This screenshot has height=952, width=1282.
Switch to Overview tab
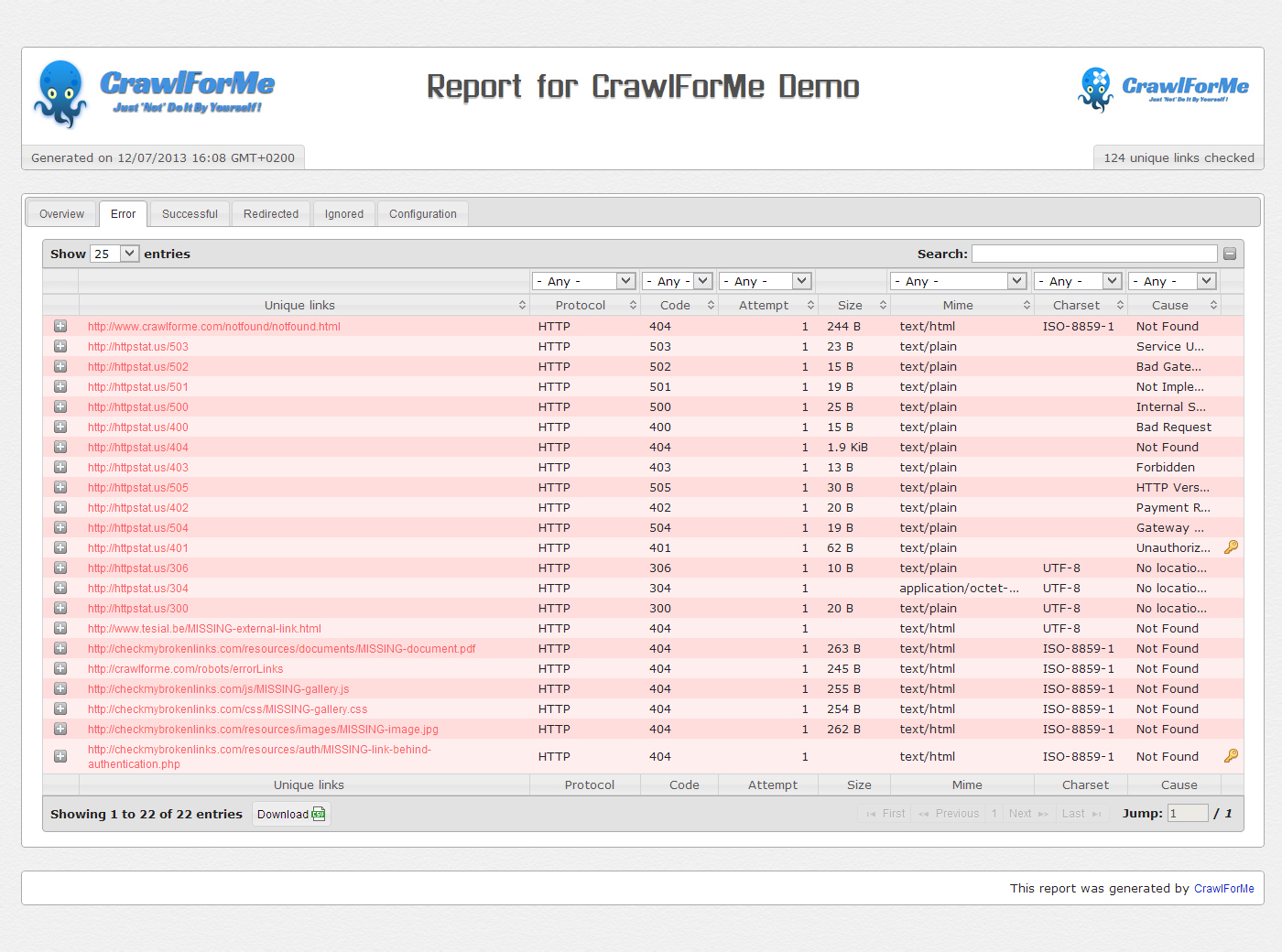pos(61,214)
